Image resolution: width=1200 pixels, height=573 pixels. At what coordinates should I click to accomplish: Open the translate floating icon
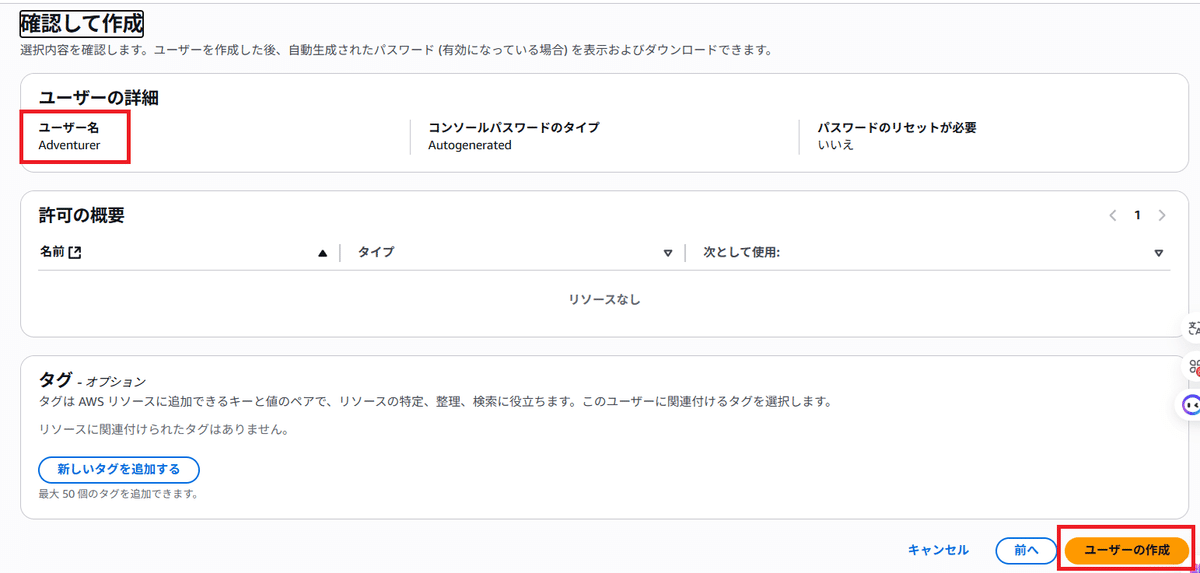click(x=1192, y=328)
